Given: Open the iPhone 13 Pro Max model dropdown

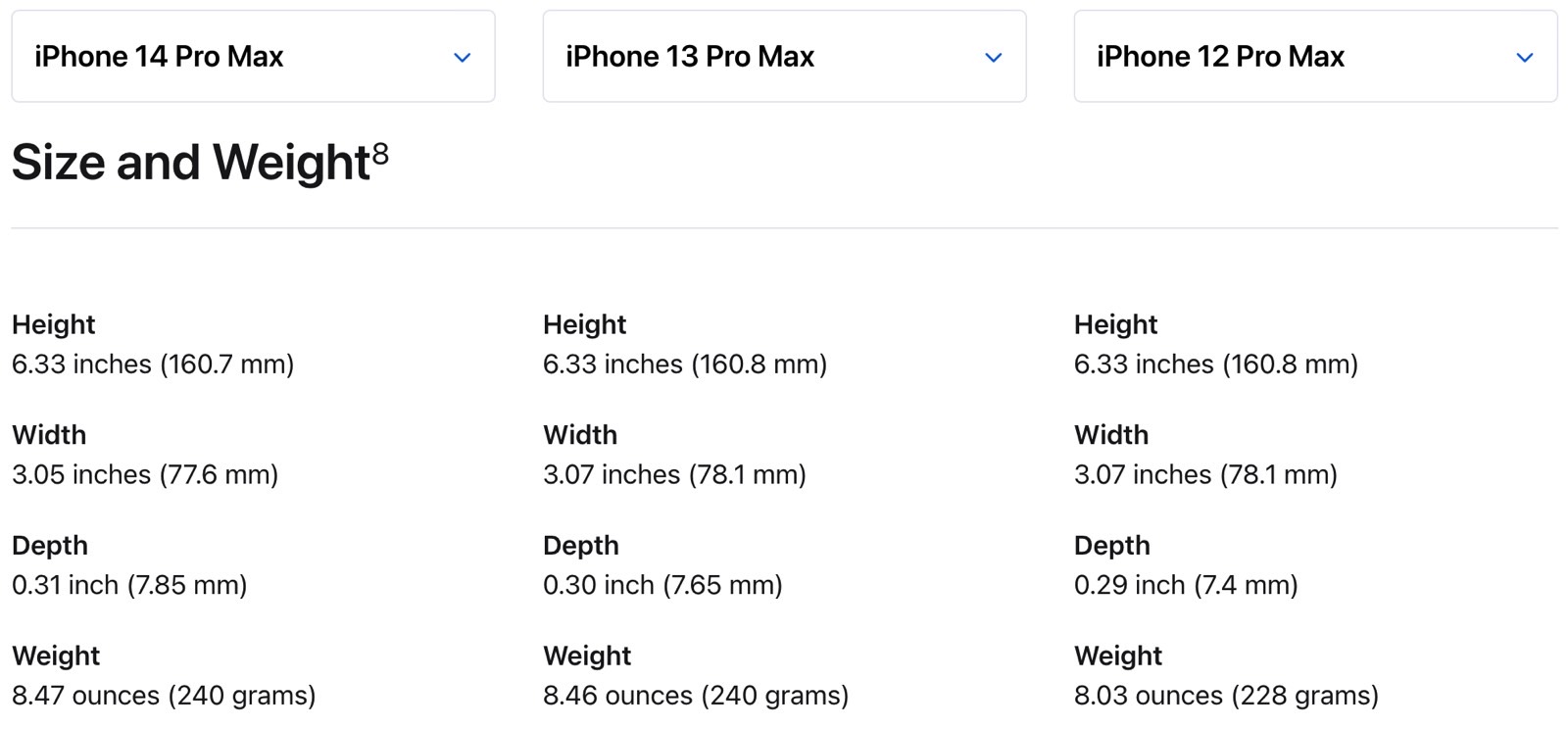Looking at the screenshot, I should coord(784,57).
